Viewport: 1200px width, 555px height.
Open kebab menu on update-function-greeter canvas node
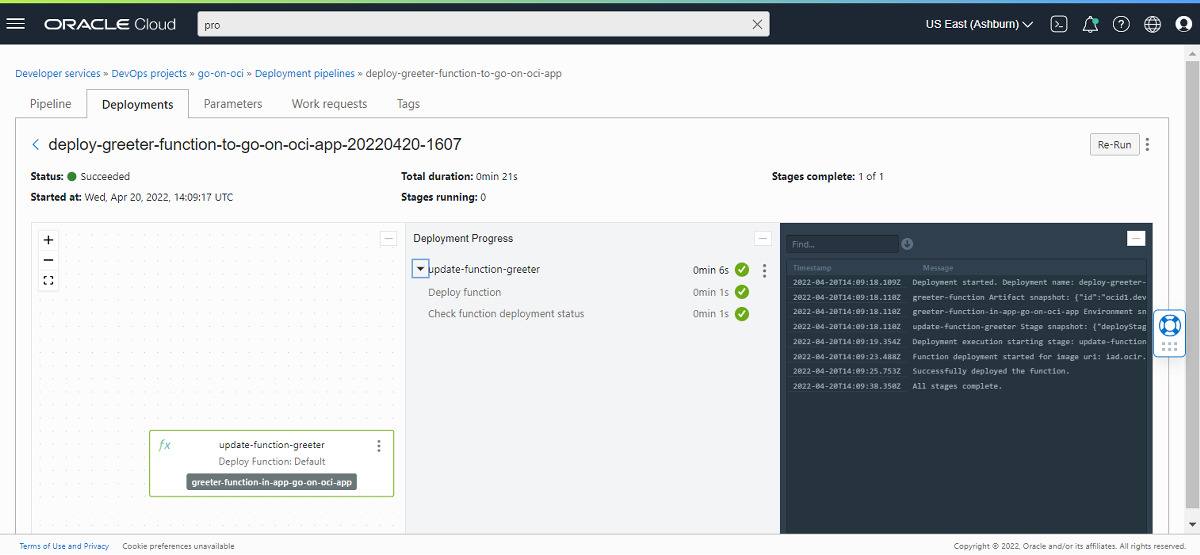(379, 446)
